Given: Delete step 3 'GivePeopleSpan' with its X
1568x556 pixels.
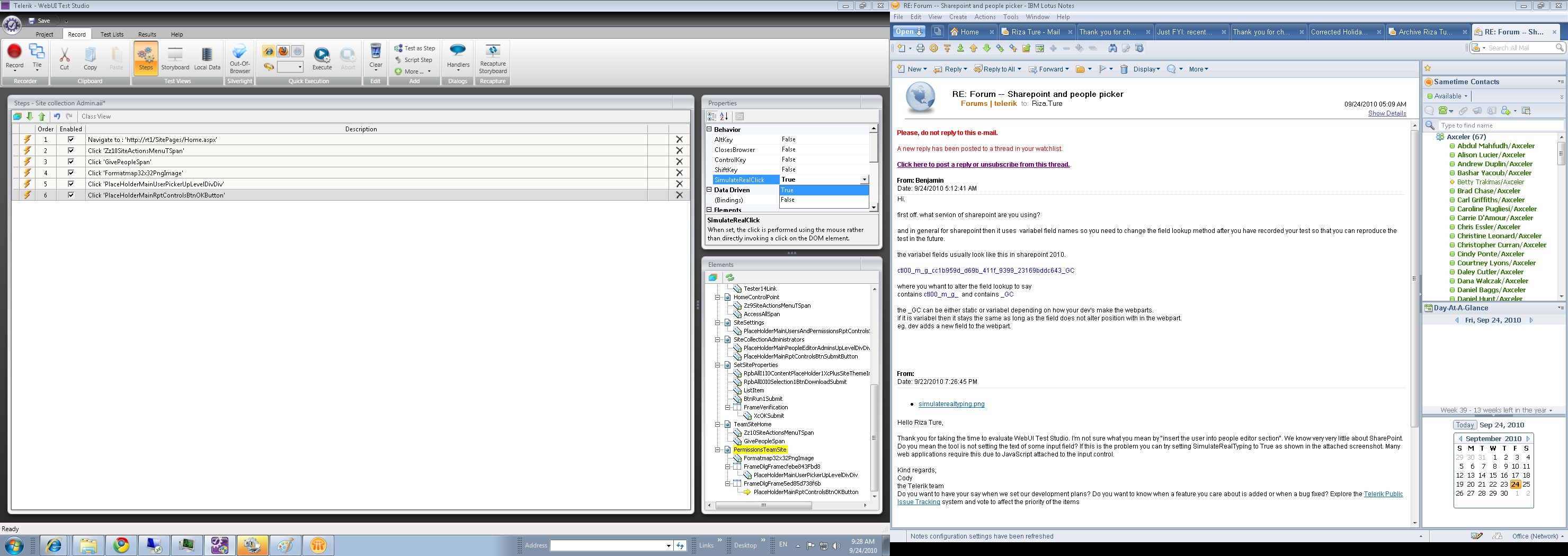Looking at the screenshot, I should click(679, 162).
